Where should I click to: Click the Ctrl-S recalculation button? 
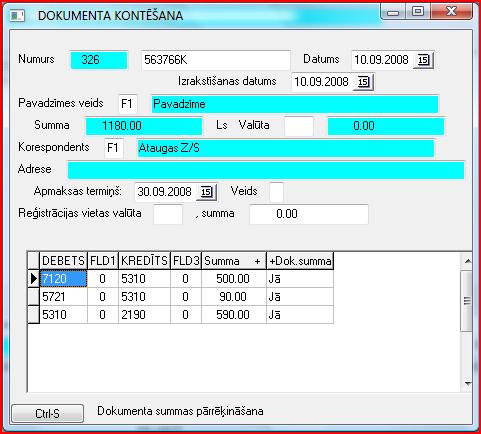[x=47, y=414]
